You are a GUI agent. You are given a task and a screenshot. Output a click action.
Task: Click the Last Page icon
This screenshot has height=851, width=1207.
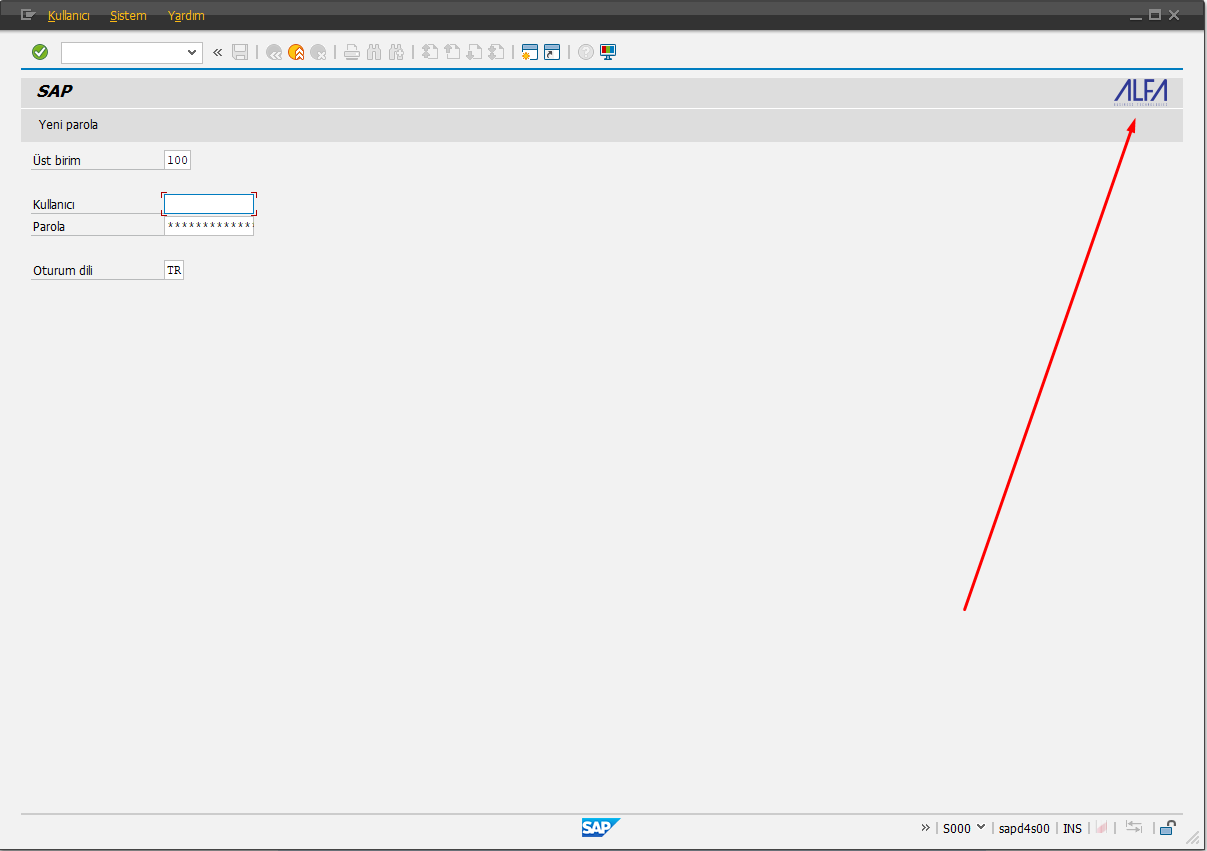[x=496, y=52]
